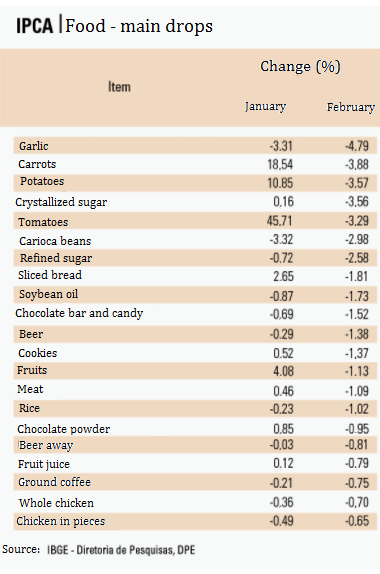Image resolution: width=380 pixels, height=574 pixels.
Task: Select the Change (%) header
Action: coord(301,66)
